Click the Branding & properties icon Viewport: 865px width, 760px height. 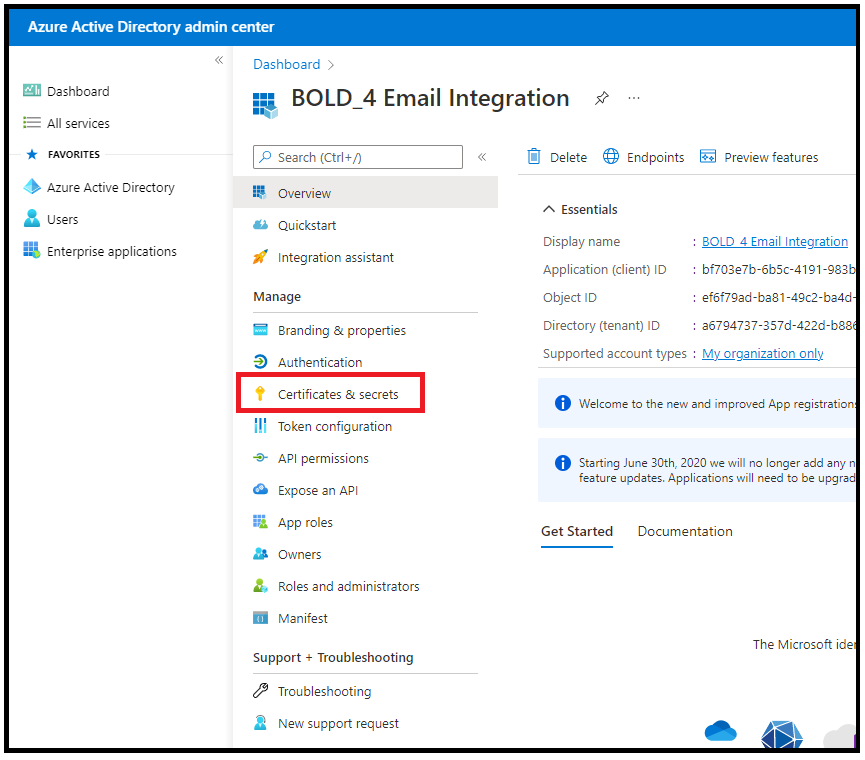click(260, 330)
